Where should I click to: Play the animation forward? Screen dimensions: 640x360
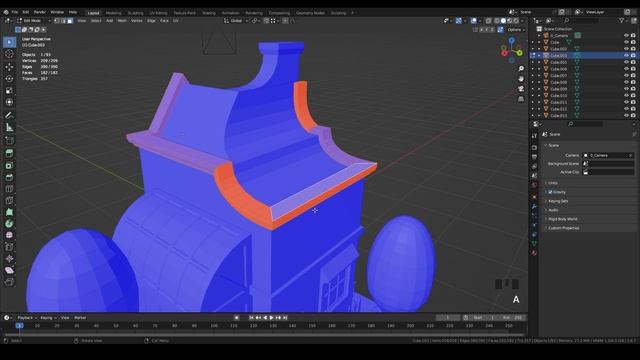271,318
